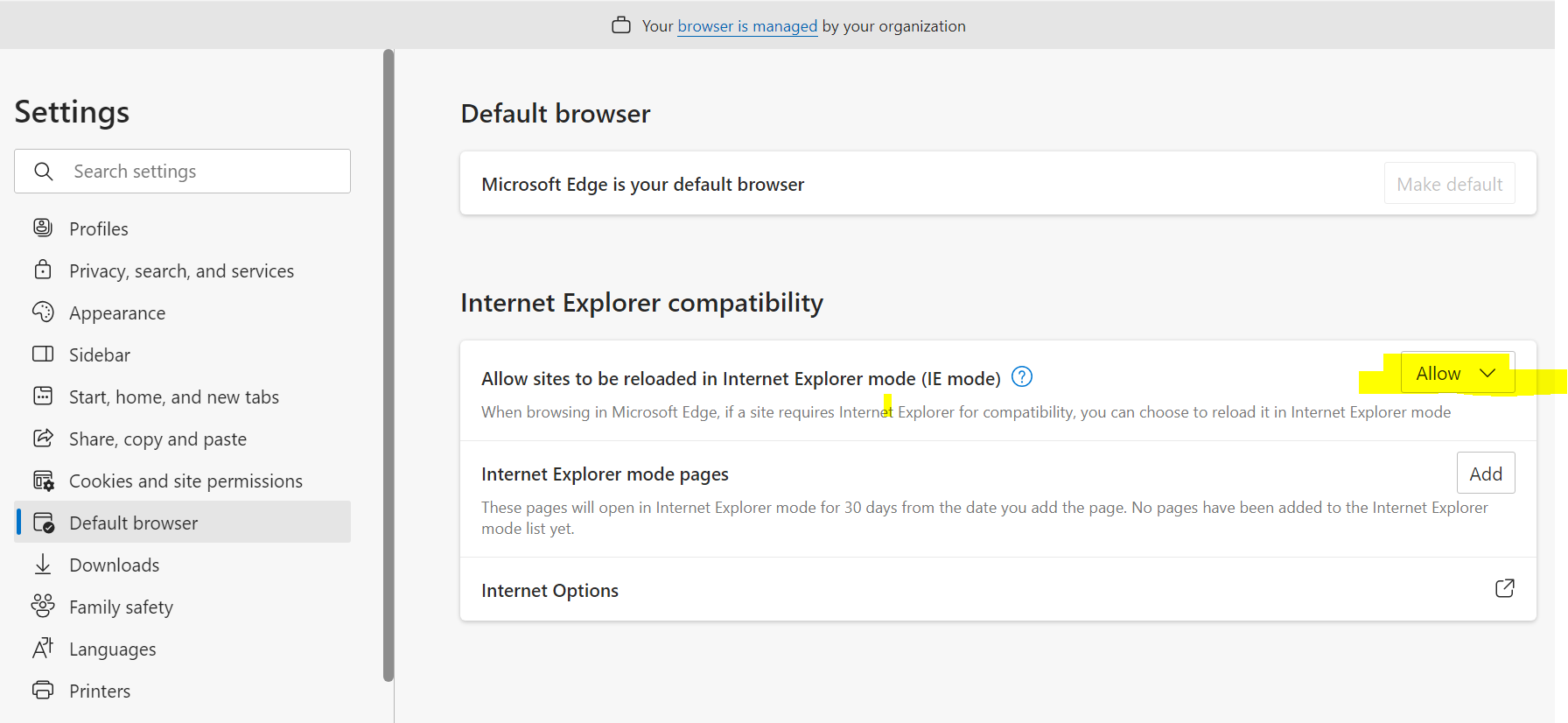Open Start, home, and new tabs settings

pyautogui.click(x=173, y=397)
